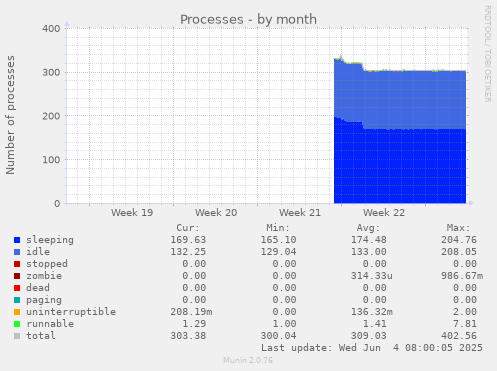
Task: Pick the uninterruptible legend color square
Action: tap(17, 312)
